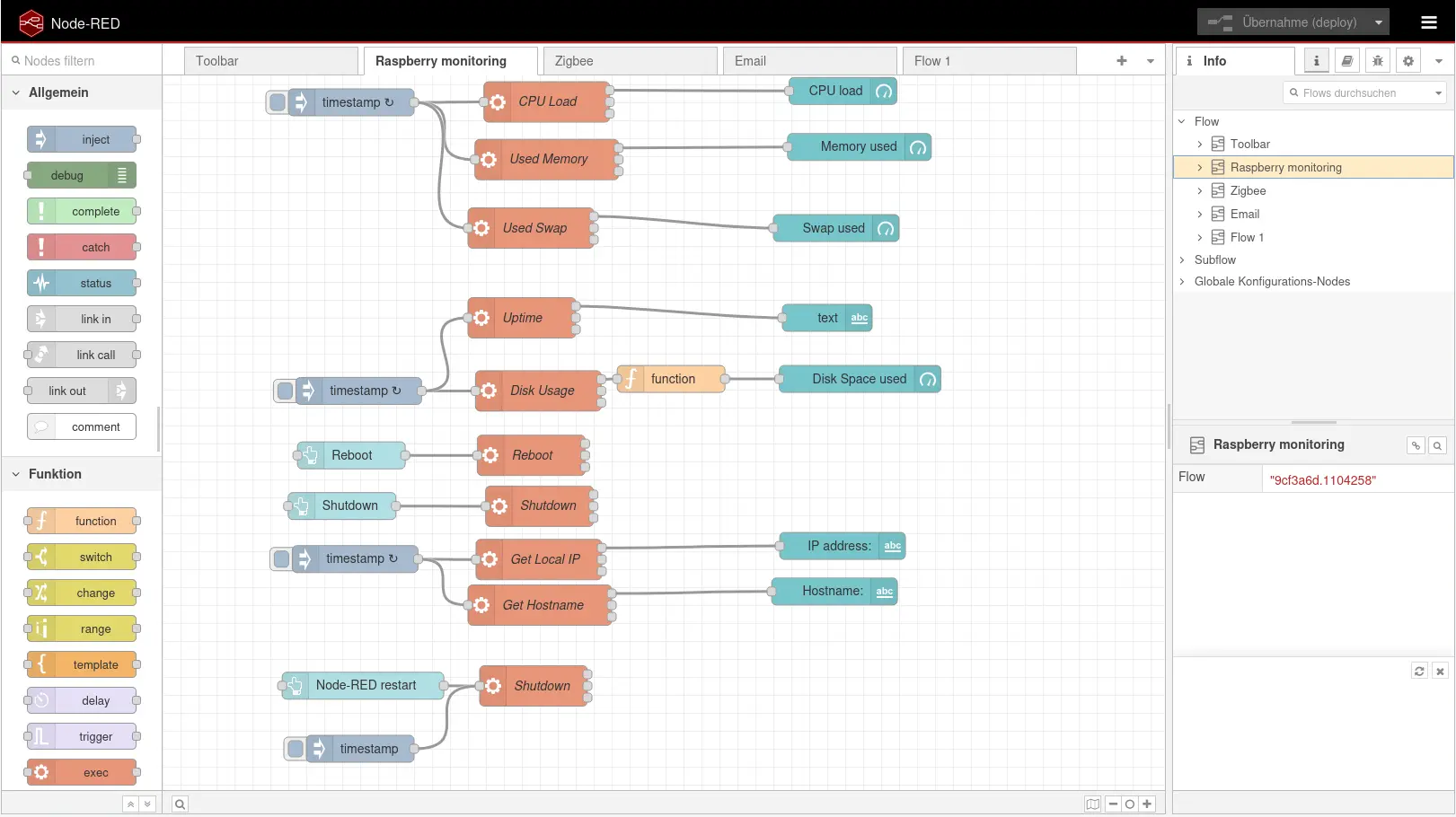
Task: Trigger the Disk Usage timestamp inject button
Action: (285, 391)
